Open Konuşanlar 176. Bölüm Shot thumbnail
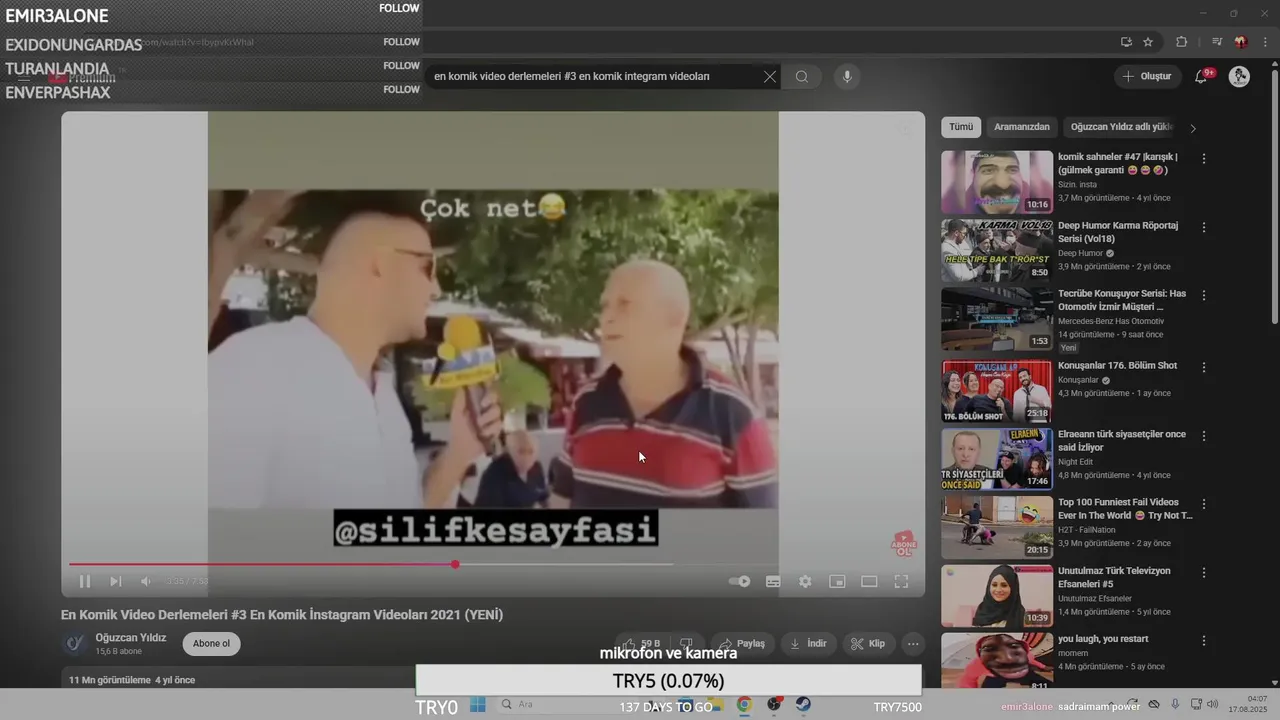The image size is (1280, 720). [997, 392]
